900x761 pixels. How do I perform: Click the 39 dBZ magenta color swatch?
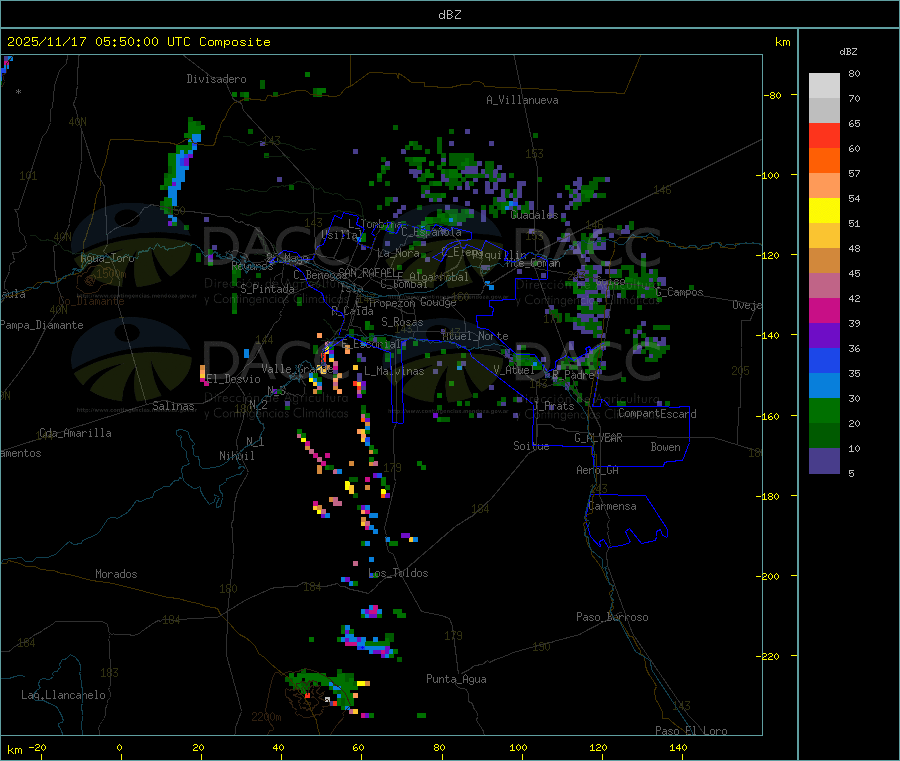pyautogui.click(x=824, y=310)
